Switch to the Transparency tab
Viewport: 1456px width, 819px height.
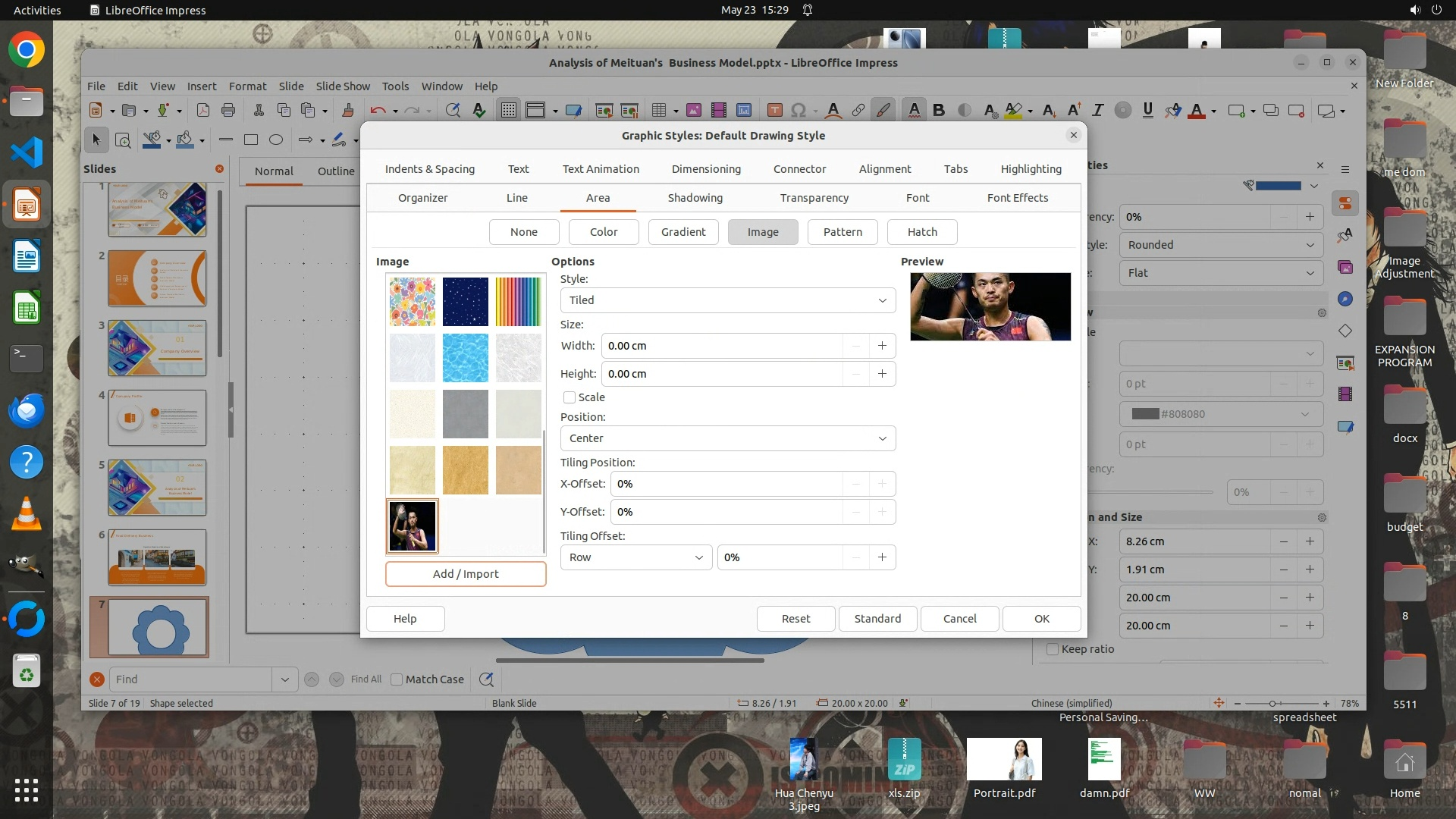(814, 198)
